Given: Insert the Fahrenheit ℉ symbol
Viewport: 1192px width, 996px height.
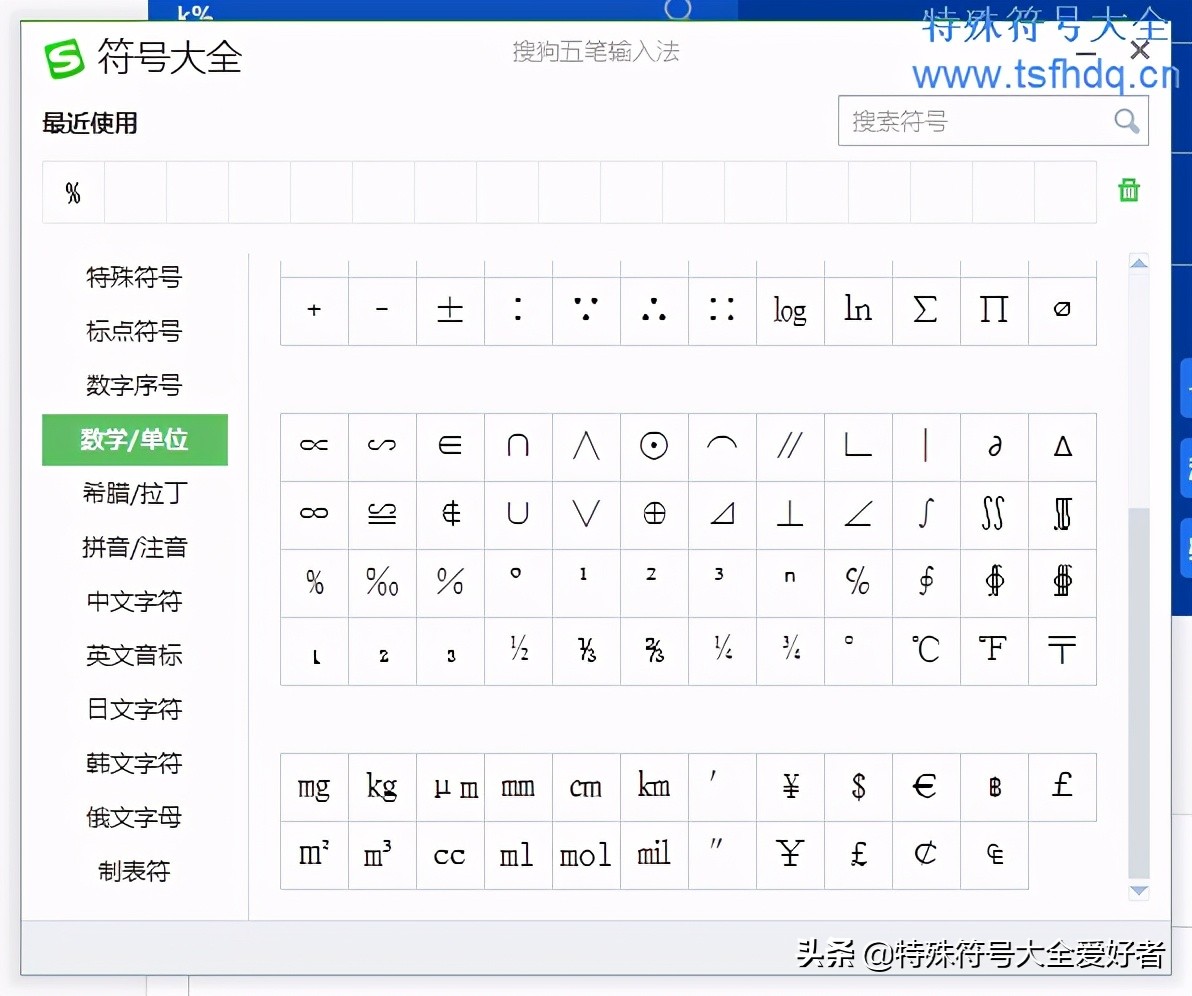Looking at the screenshot, I should [x=994, y=650].
